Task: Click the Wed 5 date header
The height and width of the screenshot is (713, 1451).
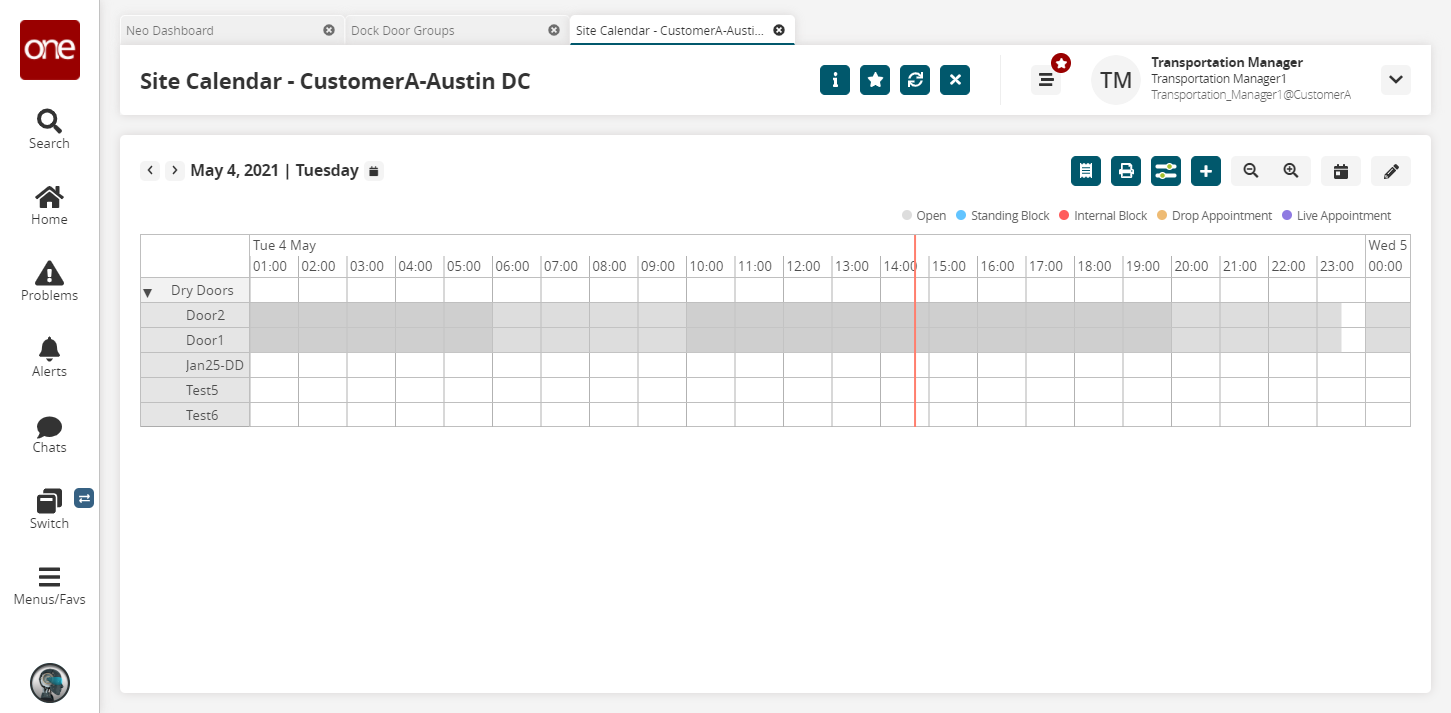Action: pyautogui.click(x=1388, y=245)
